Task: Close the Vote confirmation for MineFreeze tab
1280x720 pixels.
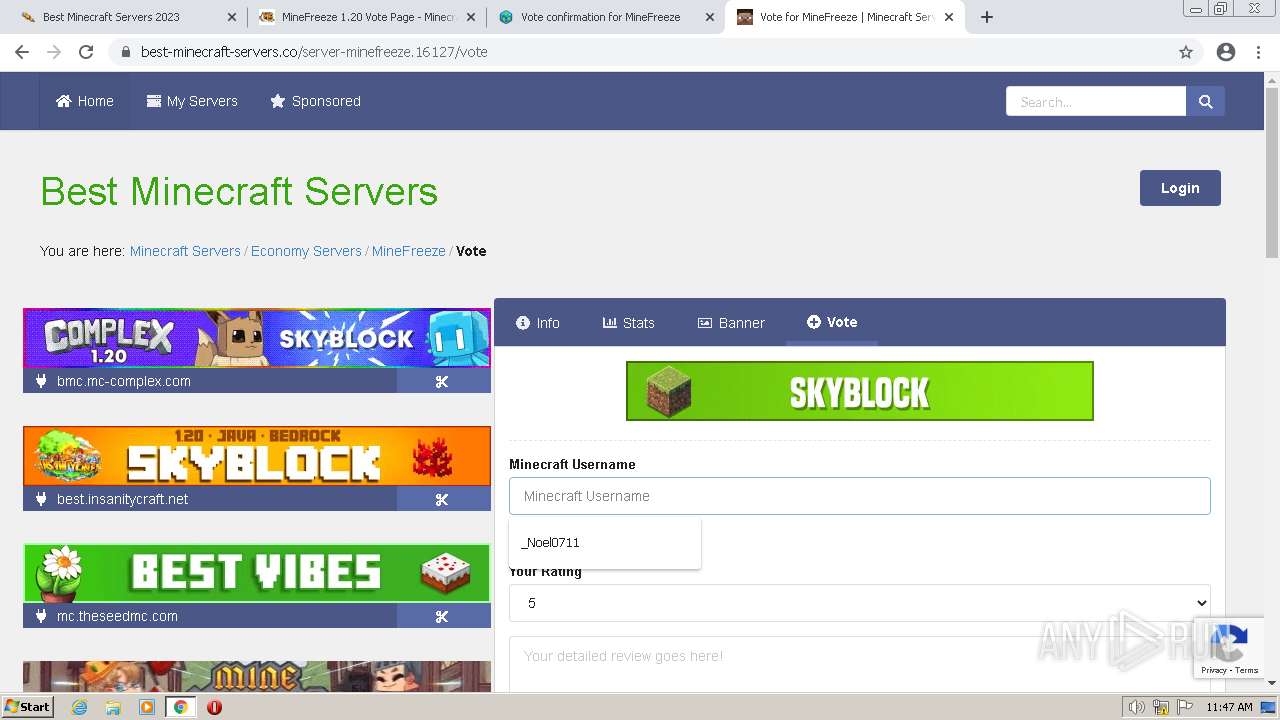Action: coord(710,17)
